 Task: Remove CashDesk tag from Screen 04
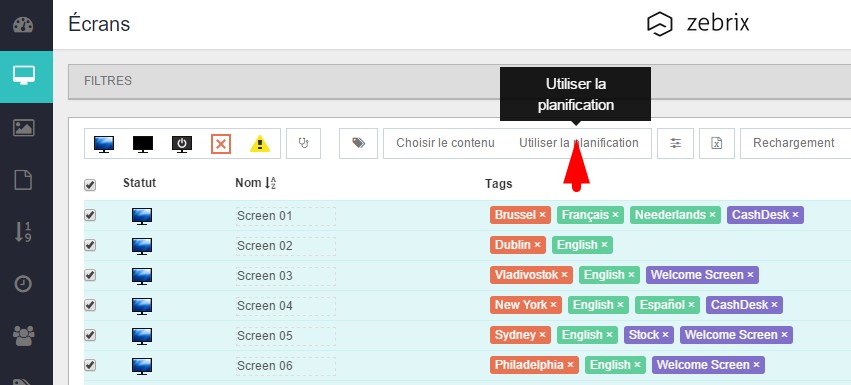pos(774,305)
